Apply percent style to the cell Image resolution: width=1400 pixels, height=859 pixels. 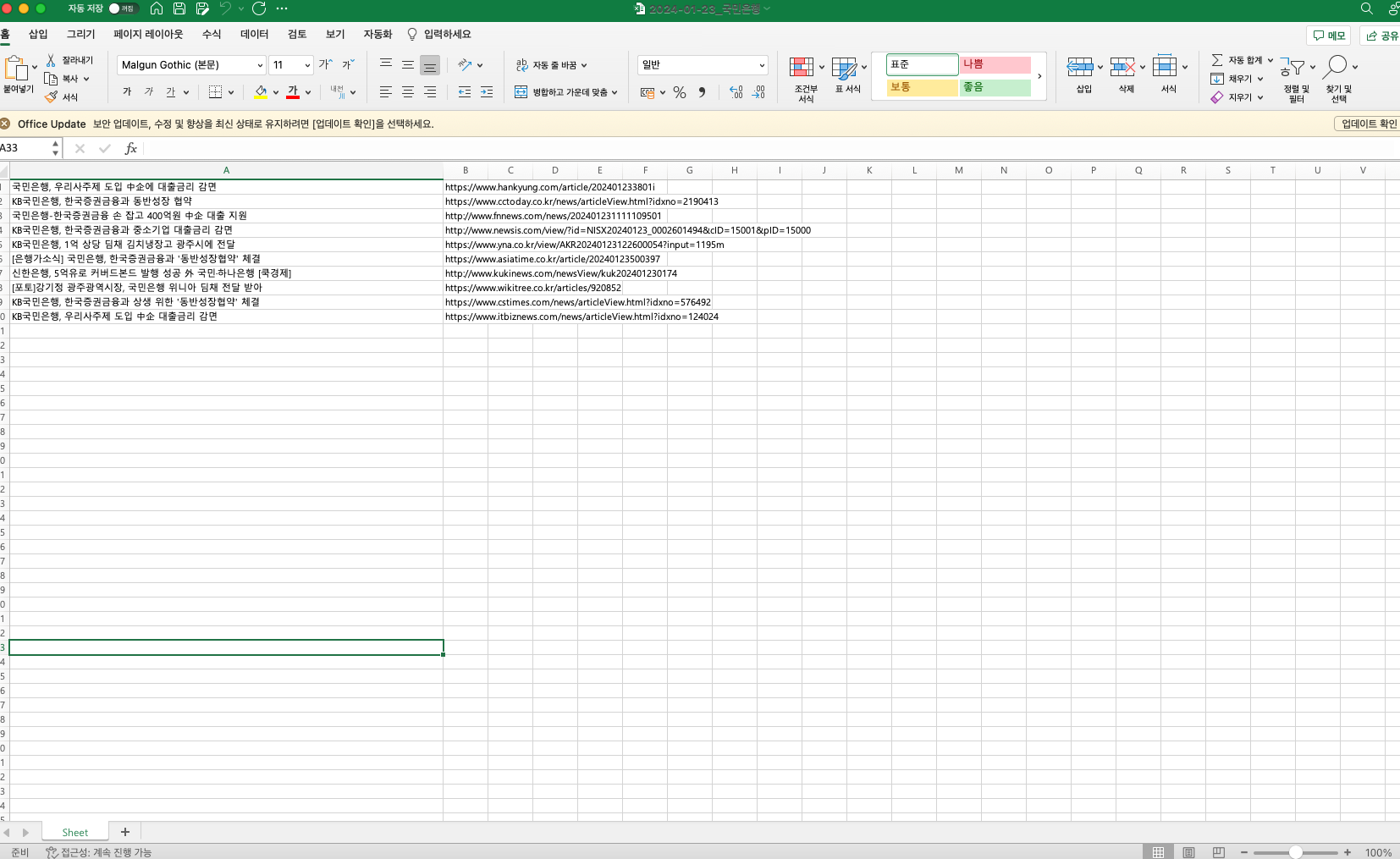(x=680, y=92)
